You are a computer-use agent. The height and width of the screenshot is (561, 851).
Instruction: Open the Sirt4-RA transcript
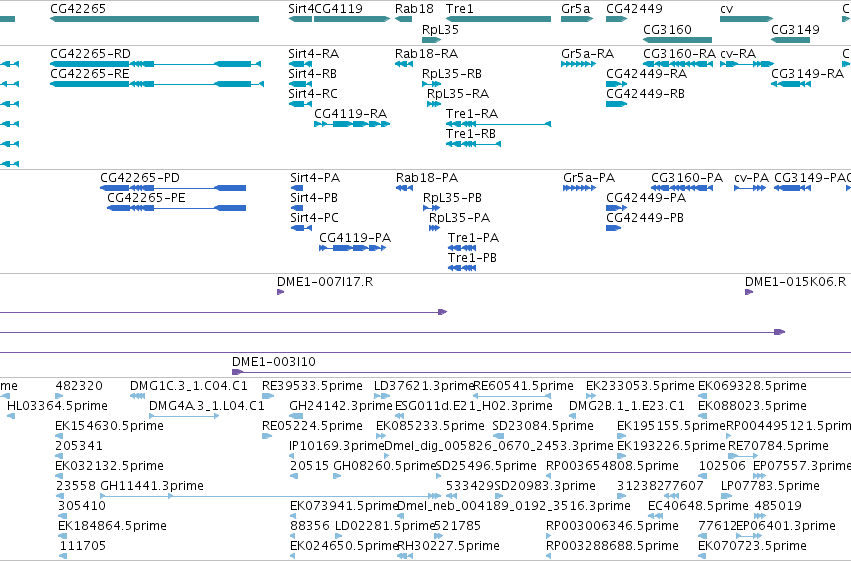(300, 64)
